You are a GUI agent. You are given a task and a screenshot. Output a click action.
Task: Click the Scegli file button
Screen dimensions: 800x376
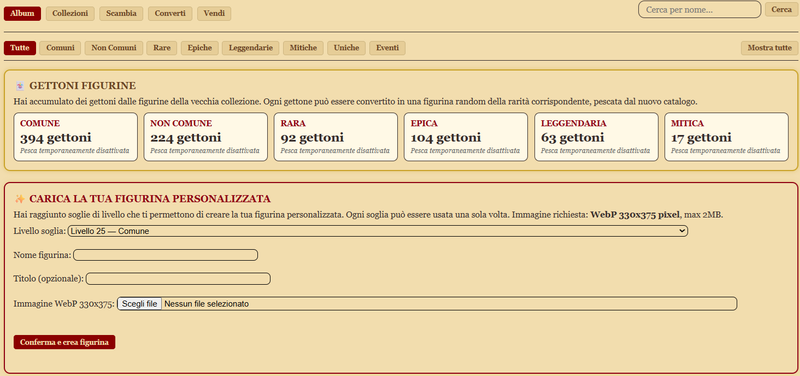(139, 304)
